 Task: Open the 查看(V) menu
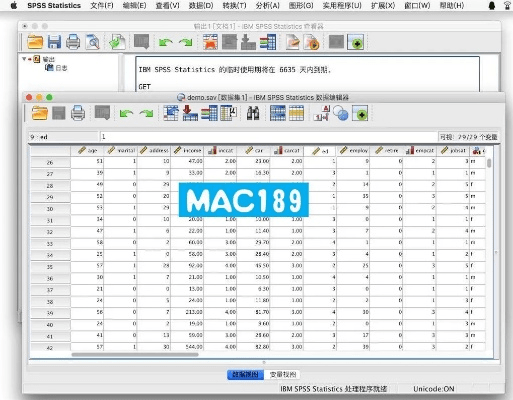[167, 5]
